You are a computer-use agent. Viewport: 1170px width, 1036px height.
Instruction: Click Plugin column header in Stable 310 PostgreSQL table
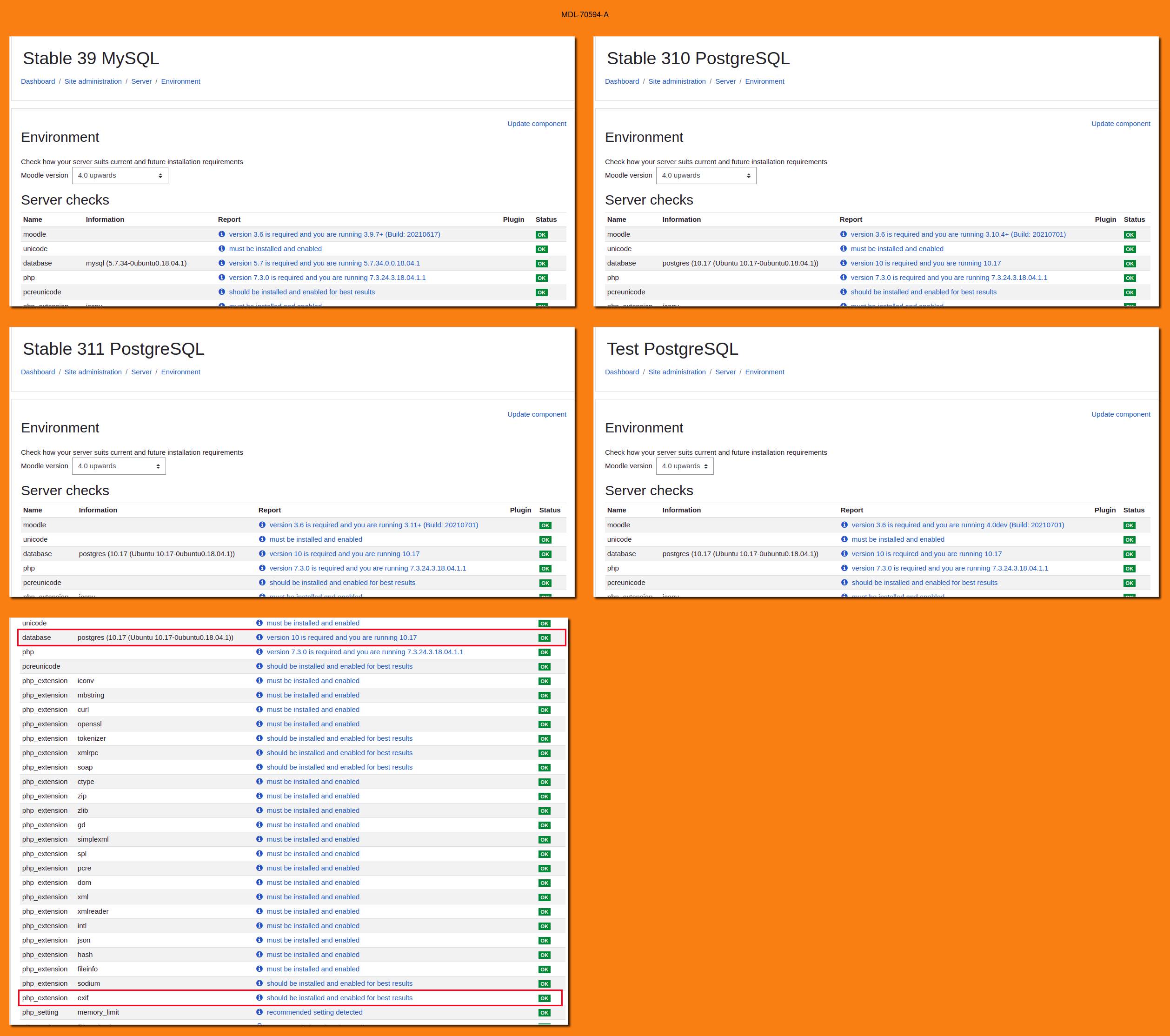[1105, 219]
